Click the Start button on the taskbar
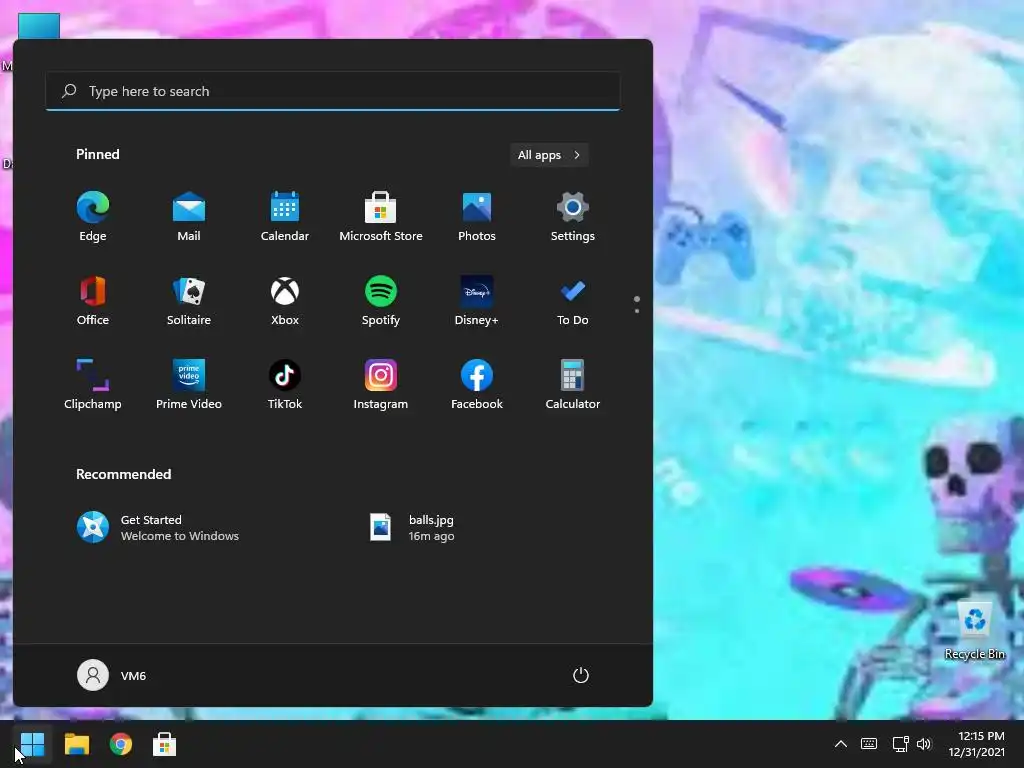 pyautogui.click(x=32, y=744)
